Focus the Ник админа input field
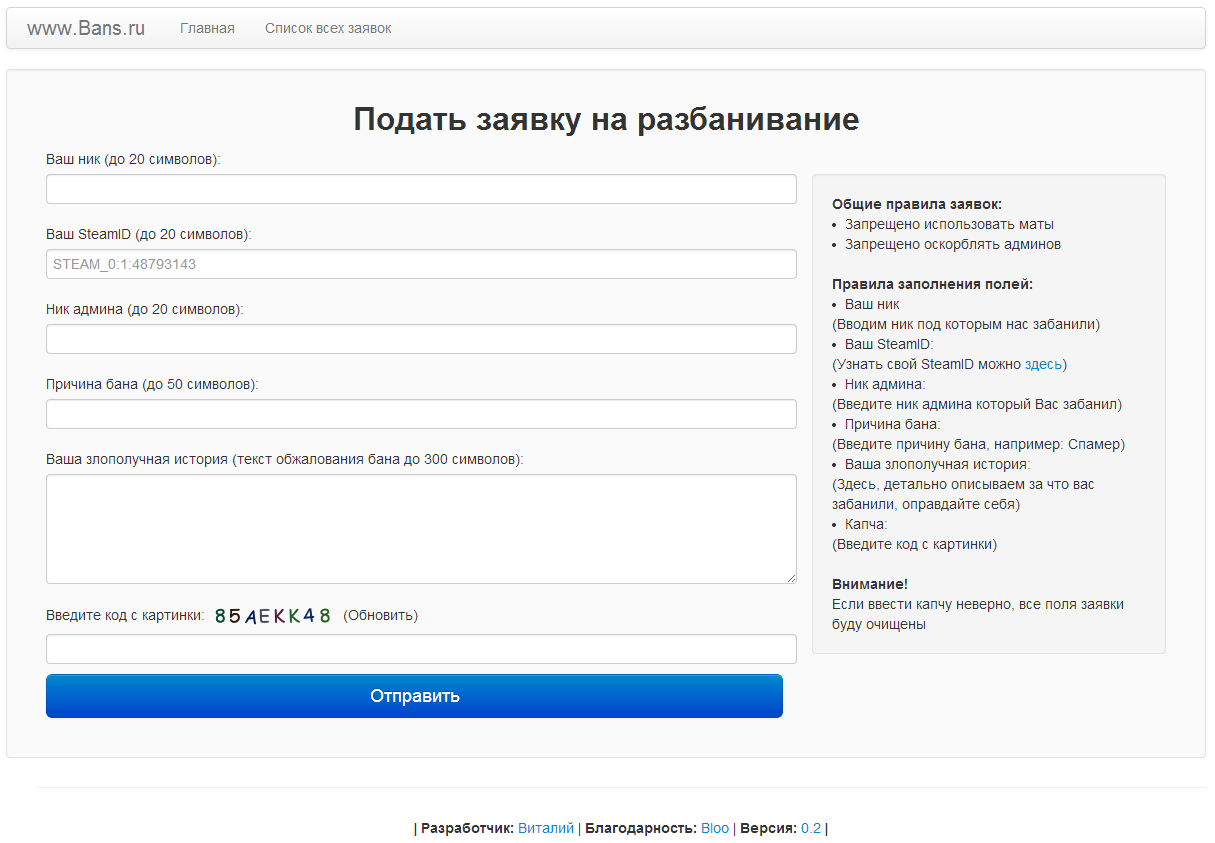 [x=421, y=339]
